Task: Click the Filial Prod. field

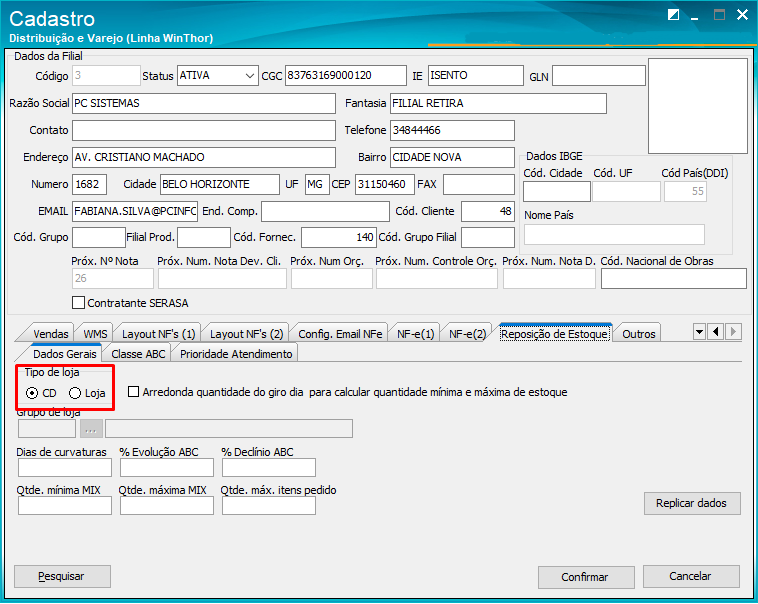Action: point(204,237)
